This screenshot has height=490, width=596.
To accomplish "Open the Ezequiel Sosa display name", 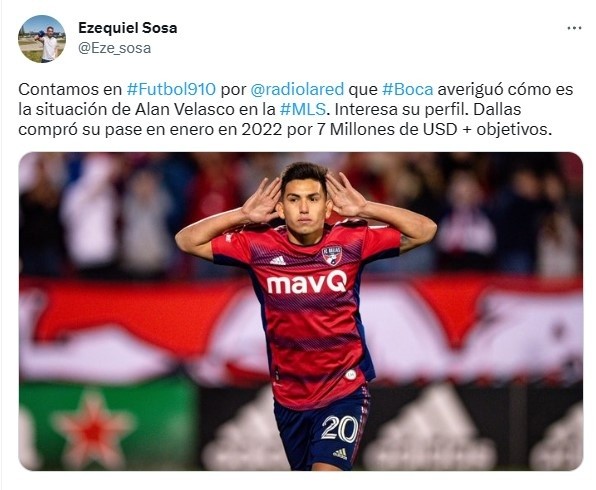I will click(x=128, y=28).
